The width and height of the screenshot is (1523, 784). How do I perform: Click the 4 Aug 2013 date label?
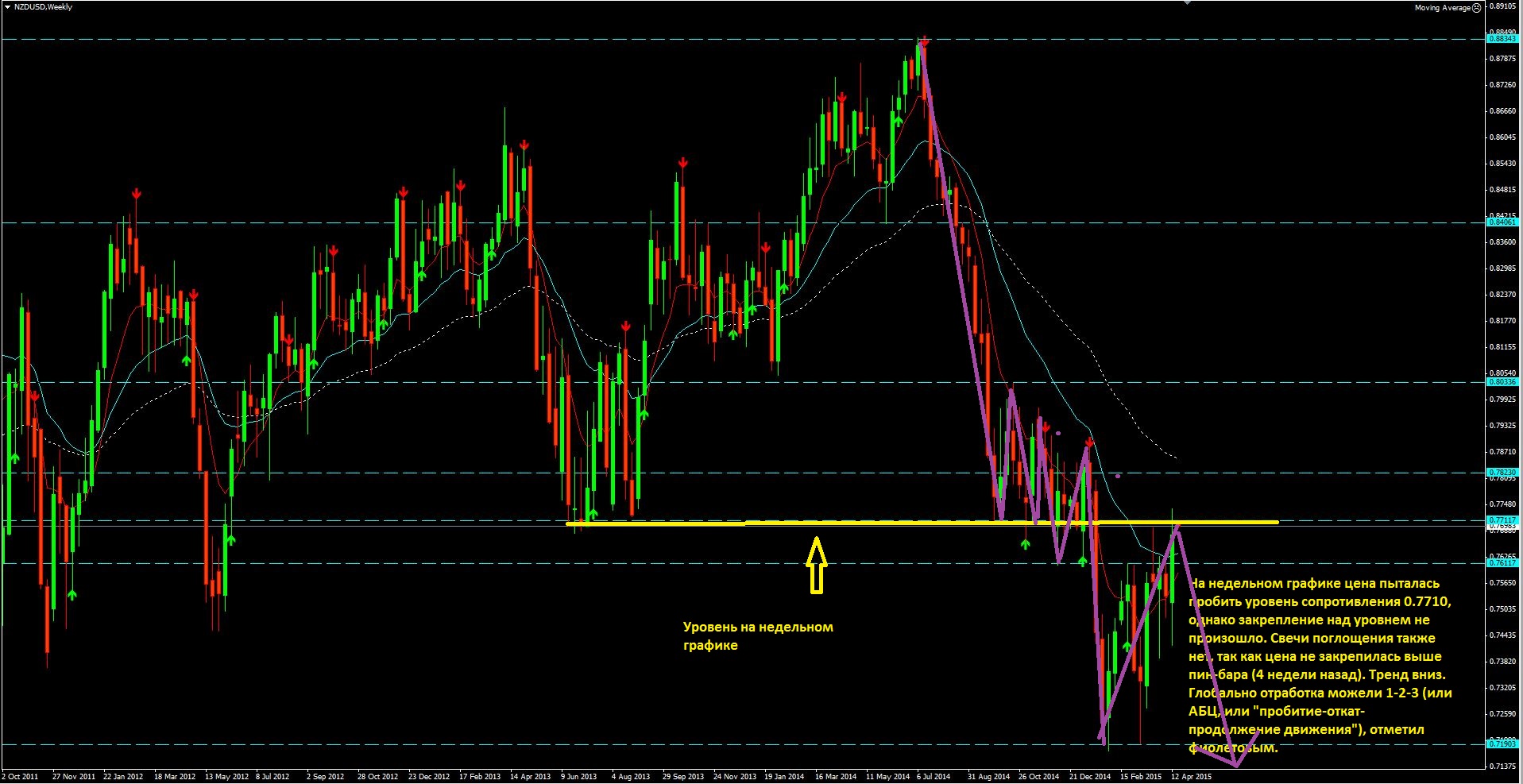click(631, 777)
